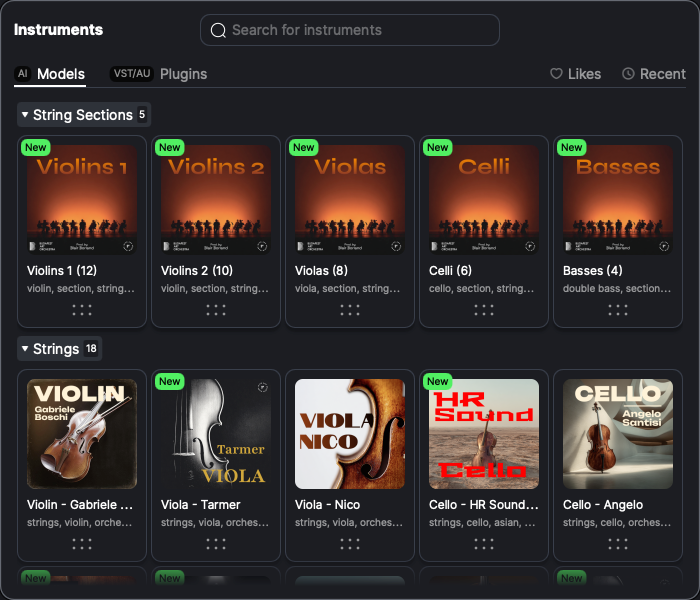Click the Basses (4) title

[x=592, y=271]
